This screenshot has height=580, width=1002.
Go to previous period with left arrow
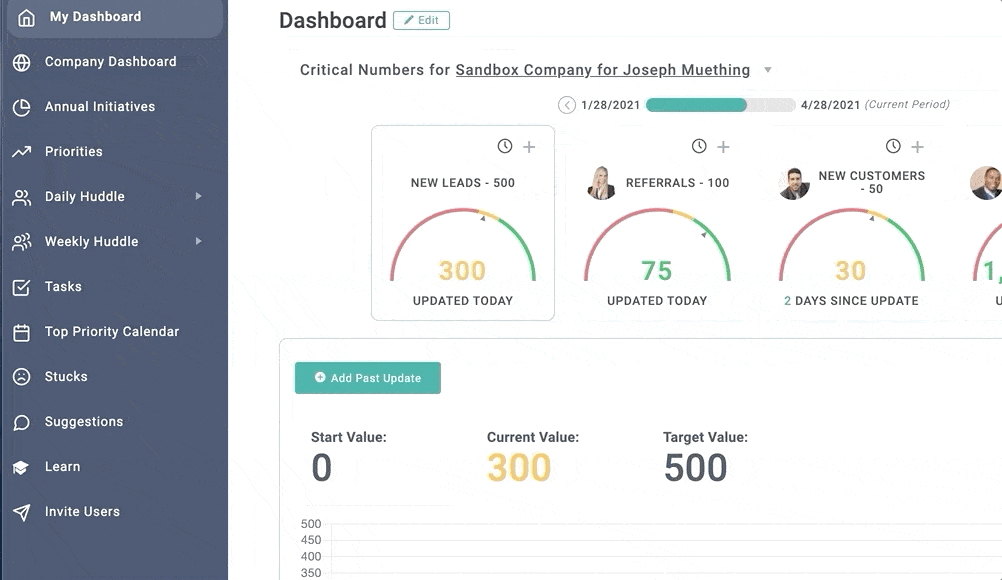click(567, 105)
